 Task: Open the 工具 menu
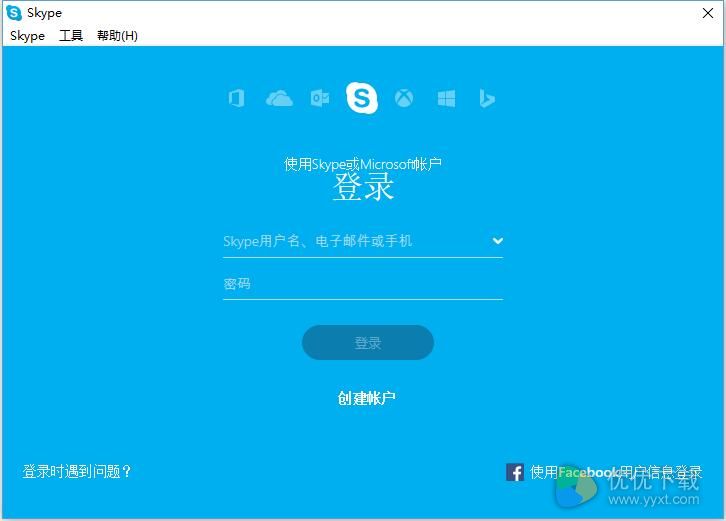[x=71, y=36]
